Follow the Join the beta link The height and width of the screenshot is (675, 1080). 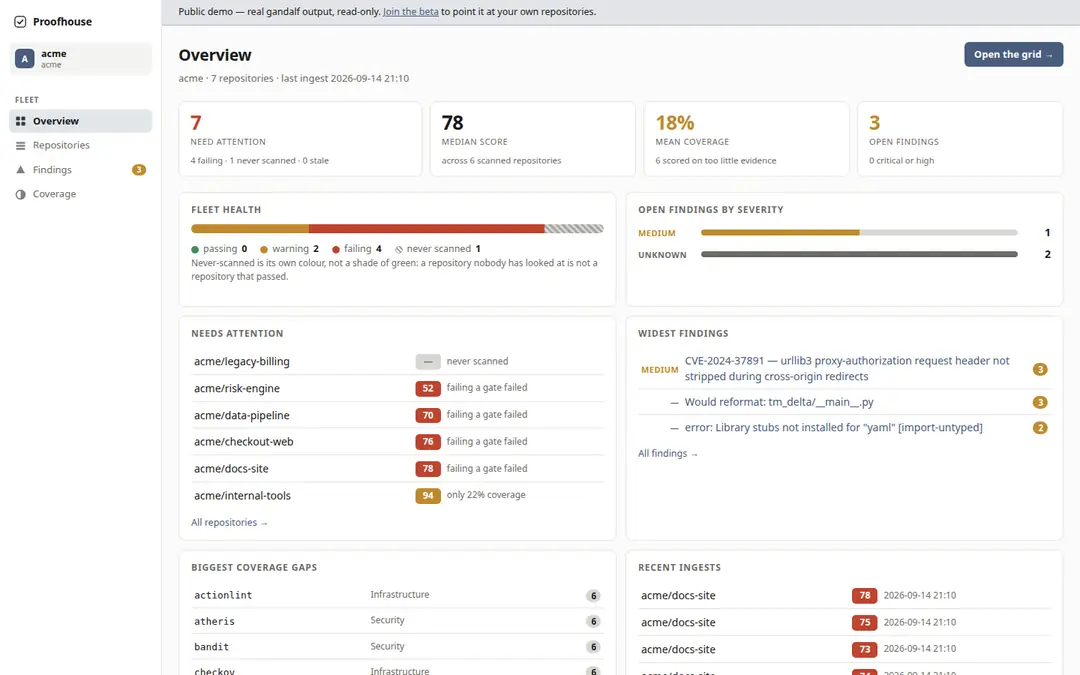[411, 12]
